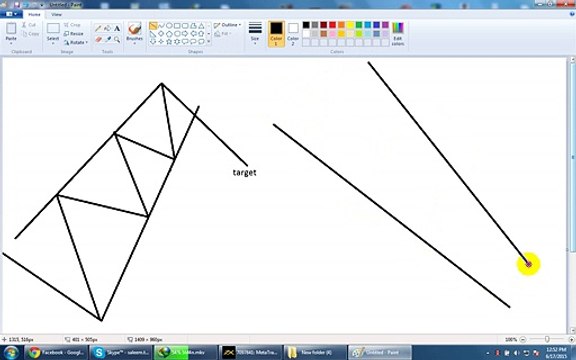Click the Paste clipboard icon
The image size is (576, 360).
[x=11, y=28]
